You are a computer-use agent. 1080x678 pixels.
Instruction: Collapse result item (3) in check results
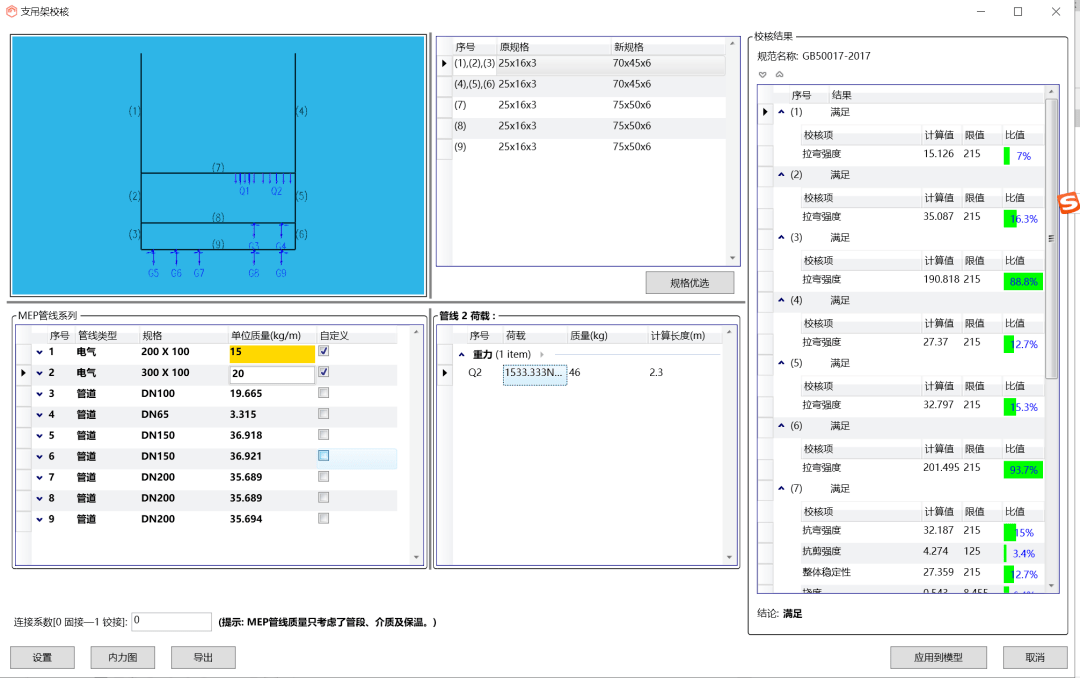click(x=782, y=237)
